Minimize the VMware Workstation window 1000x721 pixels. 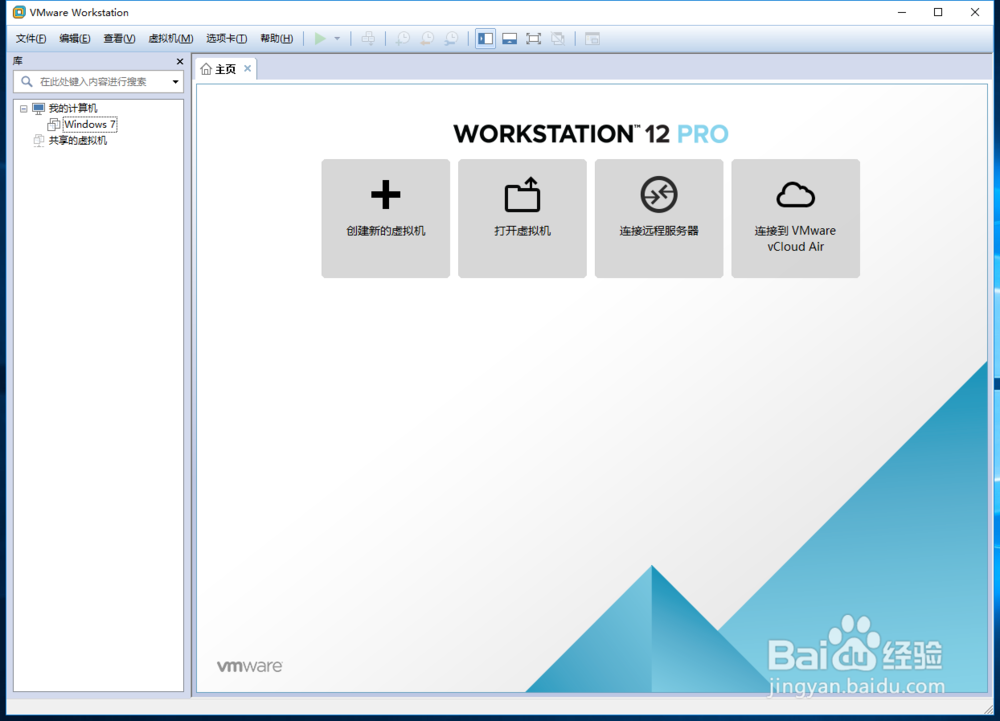point(902,12)
